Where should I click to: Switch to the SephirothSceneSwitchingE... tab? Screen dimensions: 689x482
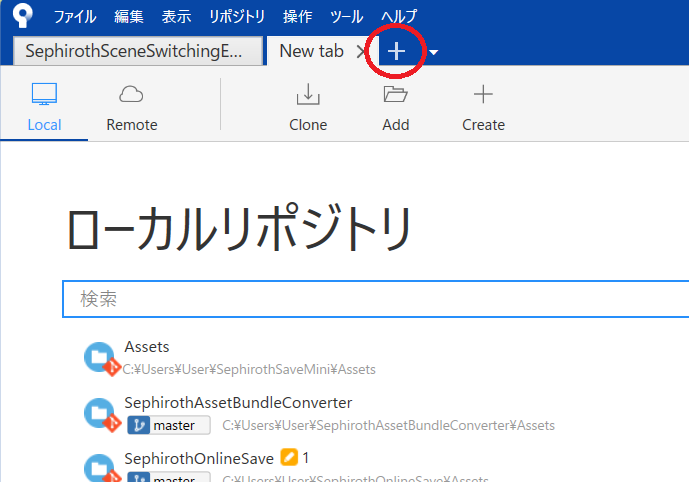[x=138, y=51]
